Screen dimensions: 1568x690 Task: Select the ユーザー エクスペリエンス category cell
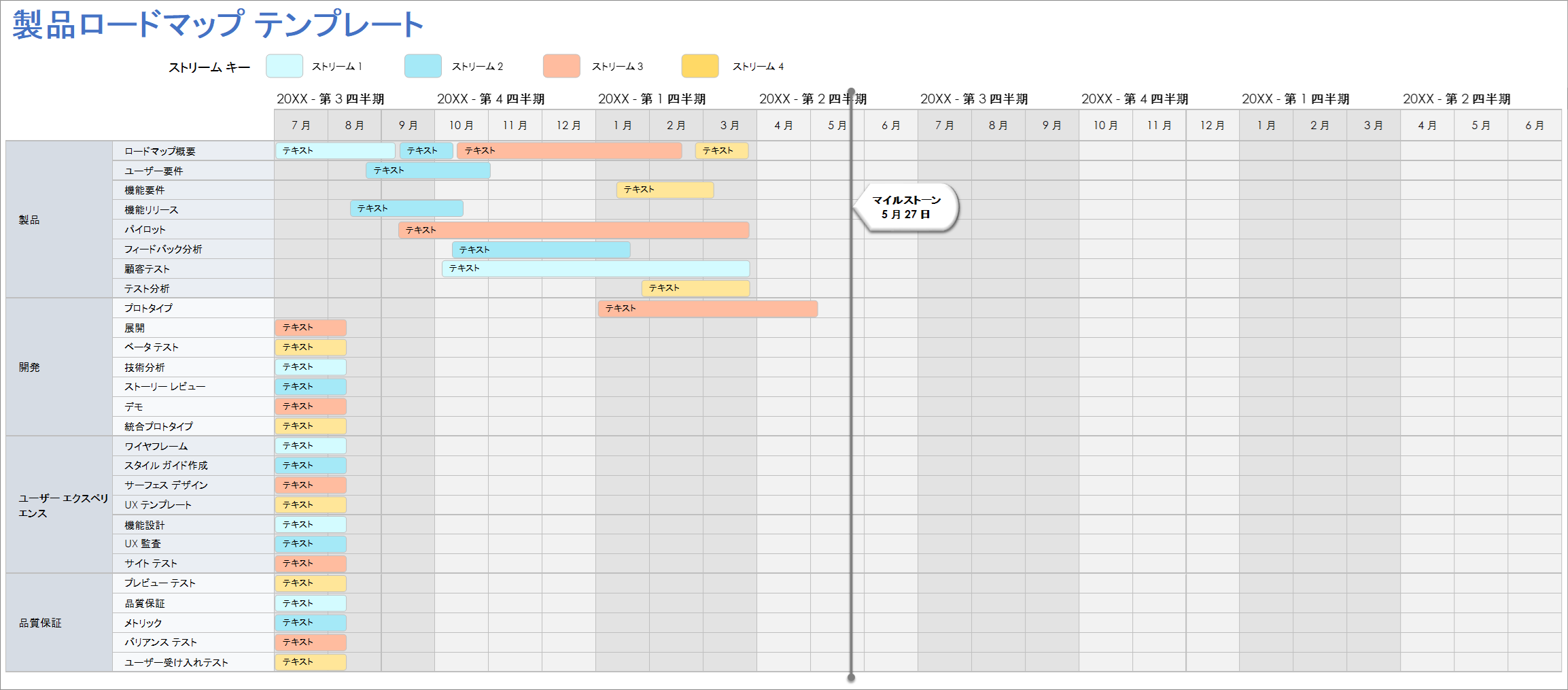click(x=59, y=505)
